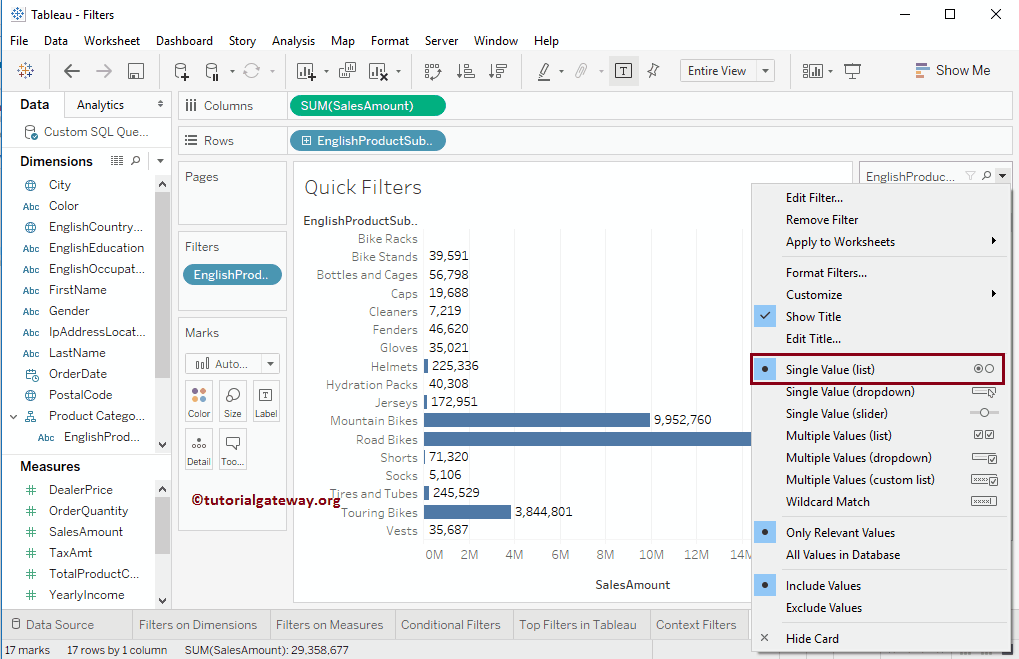The height and width of the screenshot is (659, 1019).
Task: Click the Swap Rows and Columns icon
Action: tap(433, 71)
